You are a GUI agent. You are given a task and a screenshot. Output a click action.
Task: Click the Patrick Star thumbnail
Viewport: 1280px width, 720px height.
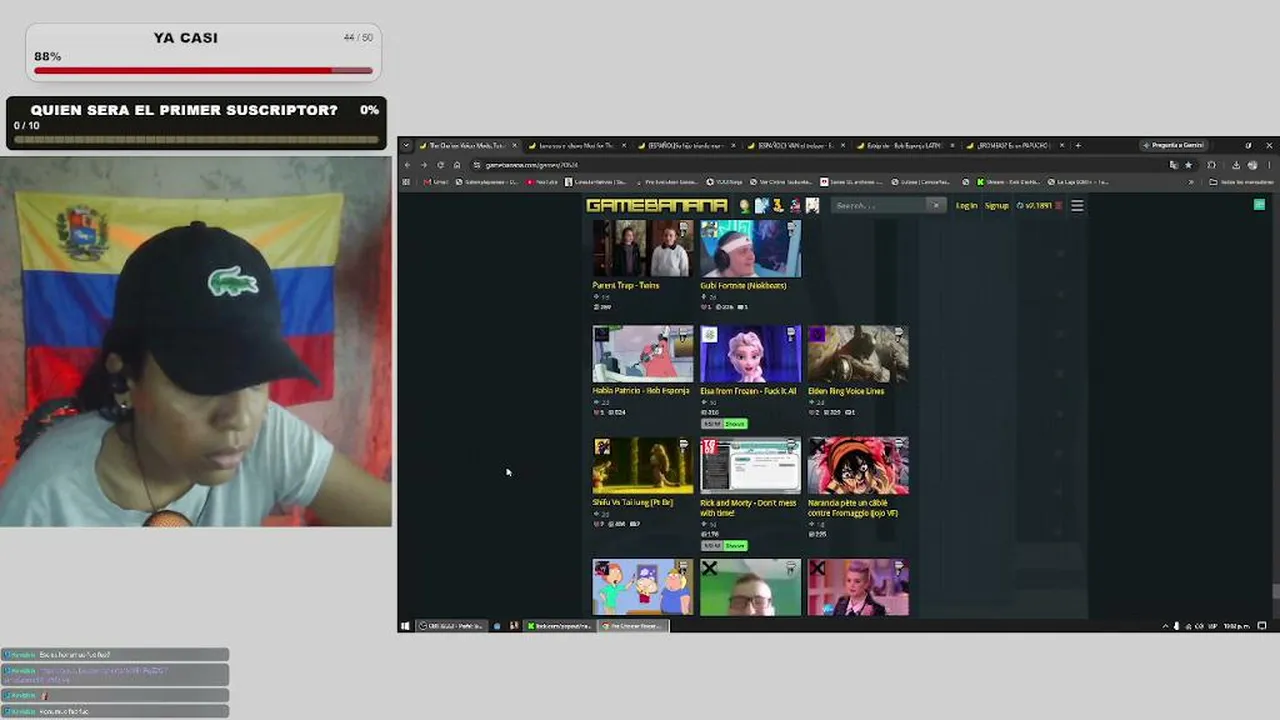coord(642,354)
